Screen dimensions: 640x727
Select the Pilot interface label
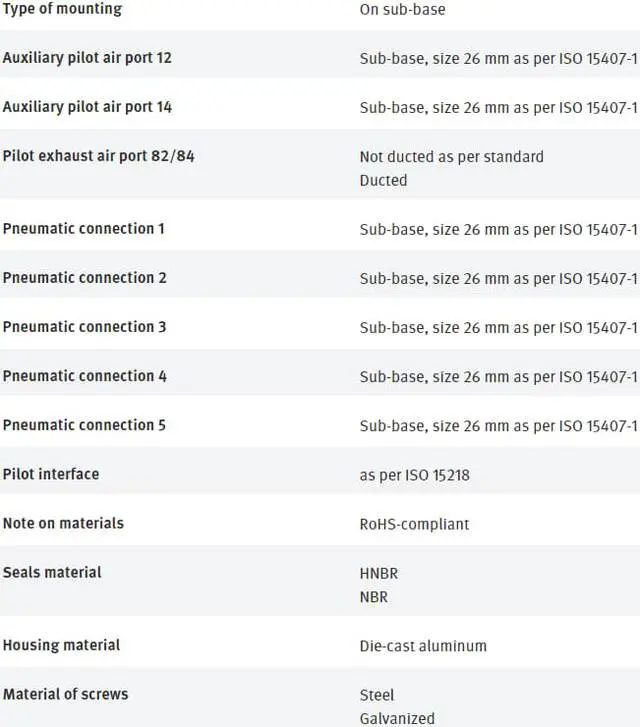pos(51,474)
